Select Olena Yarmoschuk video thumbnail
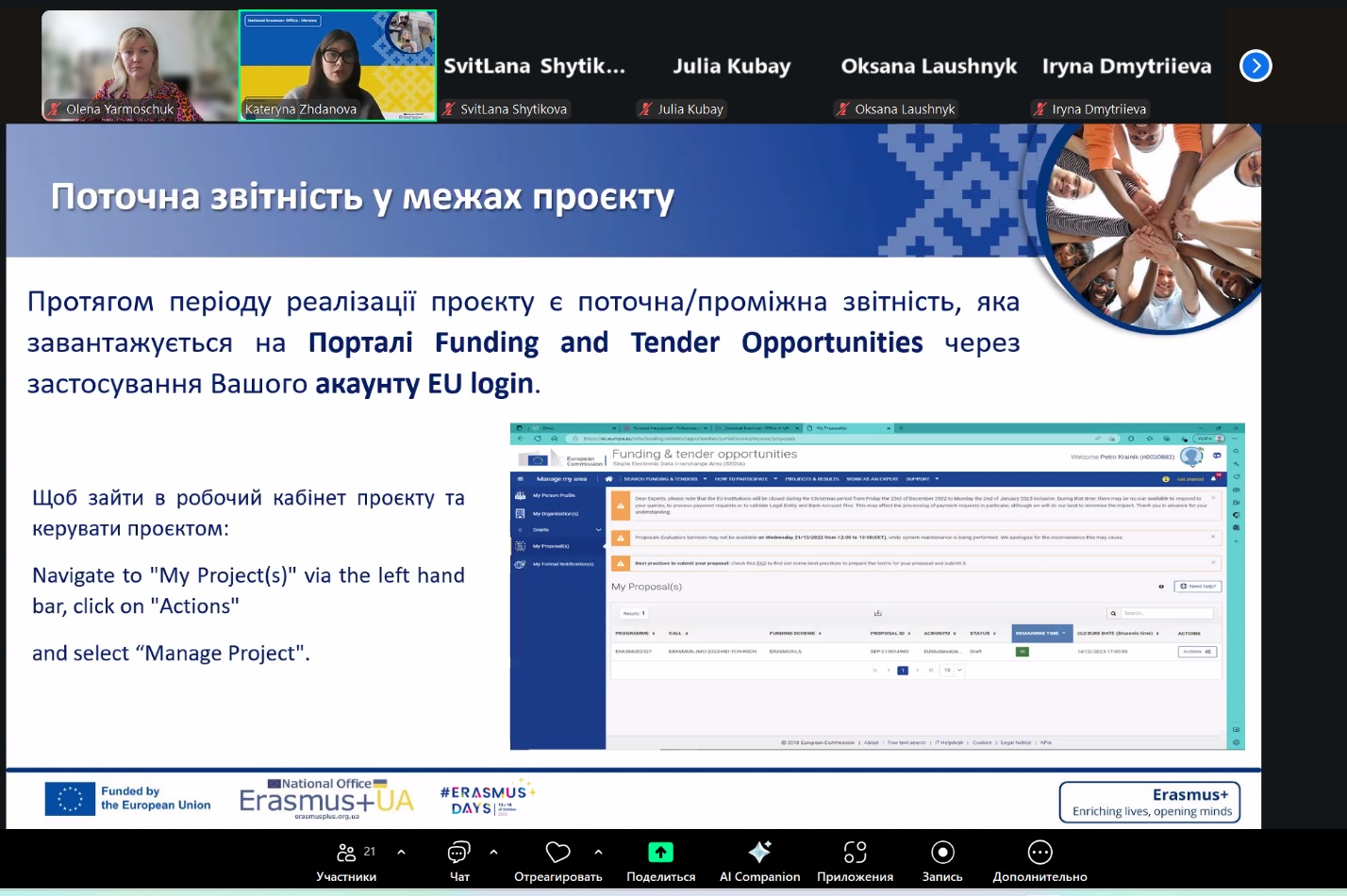 point(139,65)
